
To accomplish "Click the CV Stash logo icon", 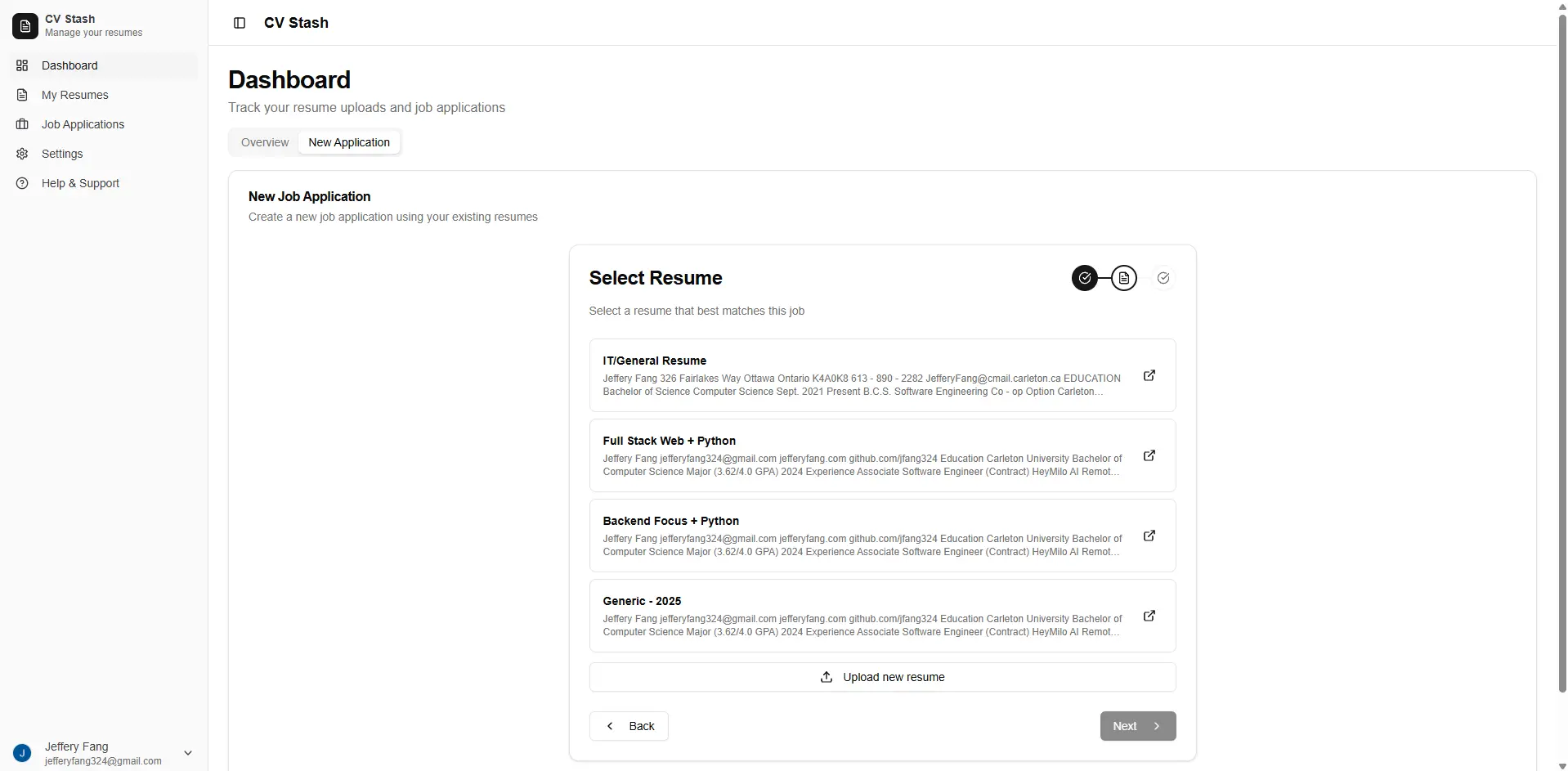I will 25,26.
